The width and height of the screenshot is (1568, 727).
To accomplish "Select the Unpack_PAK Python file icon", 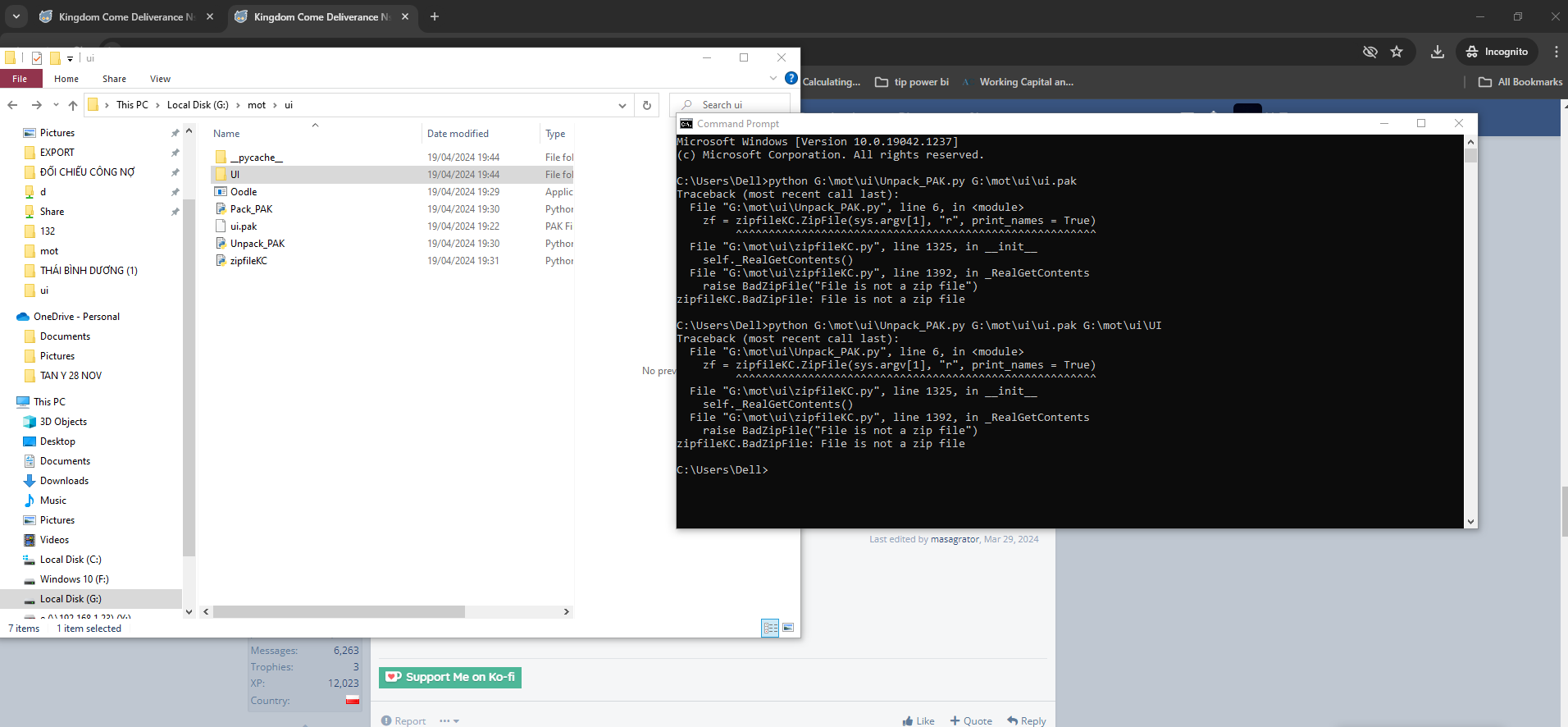I will click(x=221, y=243).
